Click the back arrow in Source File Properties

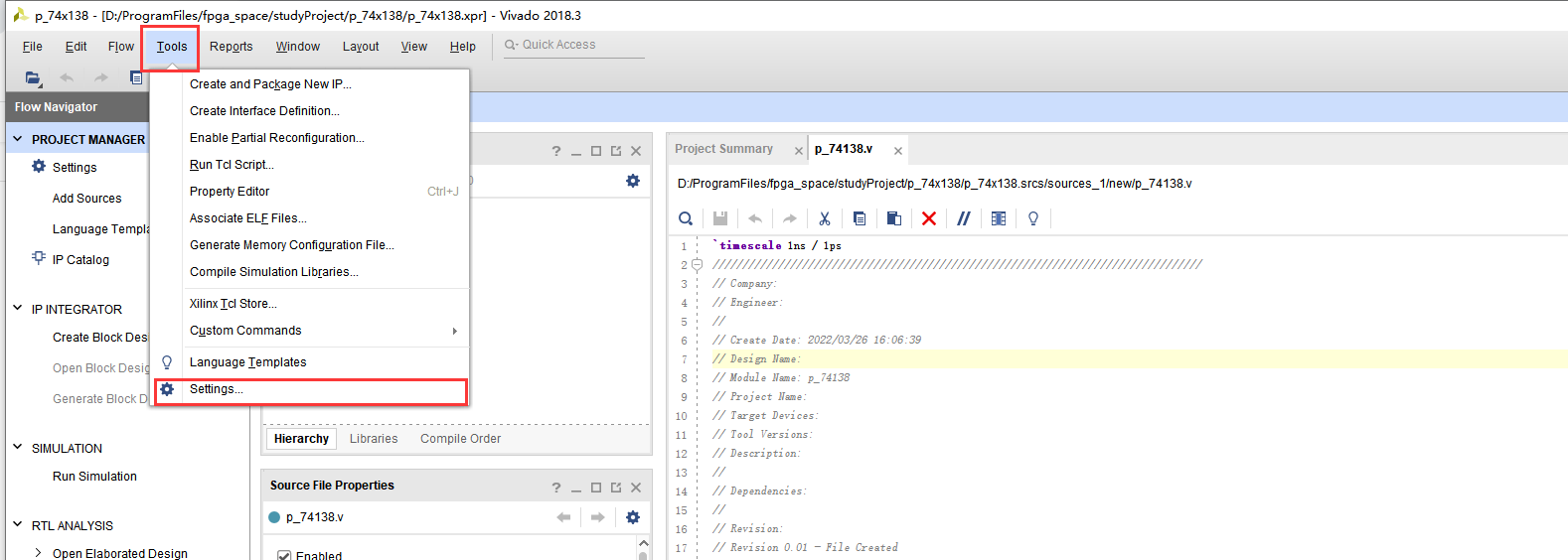[563, 517]
